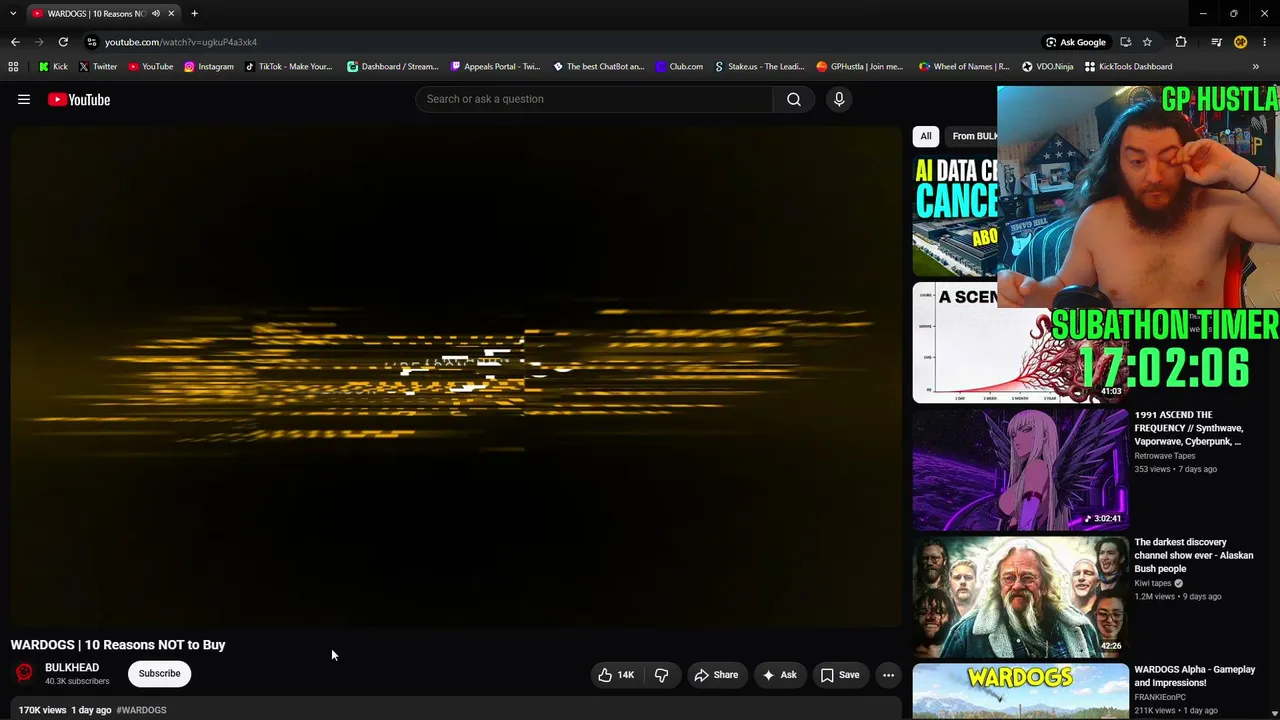Dislike the WARDOGS video

pyautogui.click(x=662, y=675)
